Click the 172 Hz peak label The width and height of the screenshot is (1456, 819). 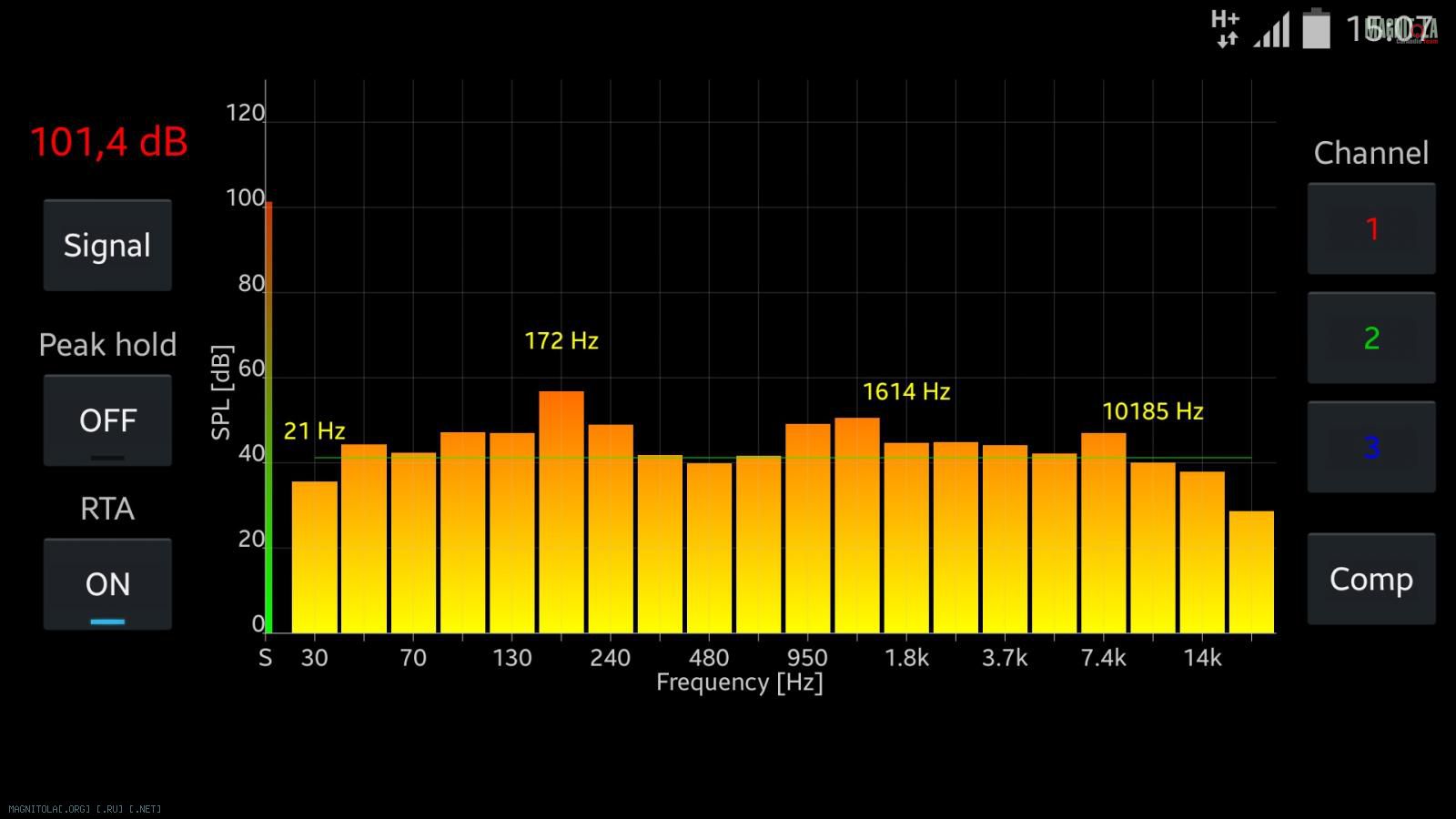561,341
